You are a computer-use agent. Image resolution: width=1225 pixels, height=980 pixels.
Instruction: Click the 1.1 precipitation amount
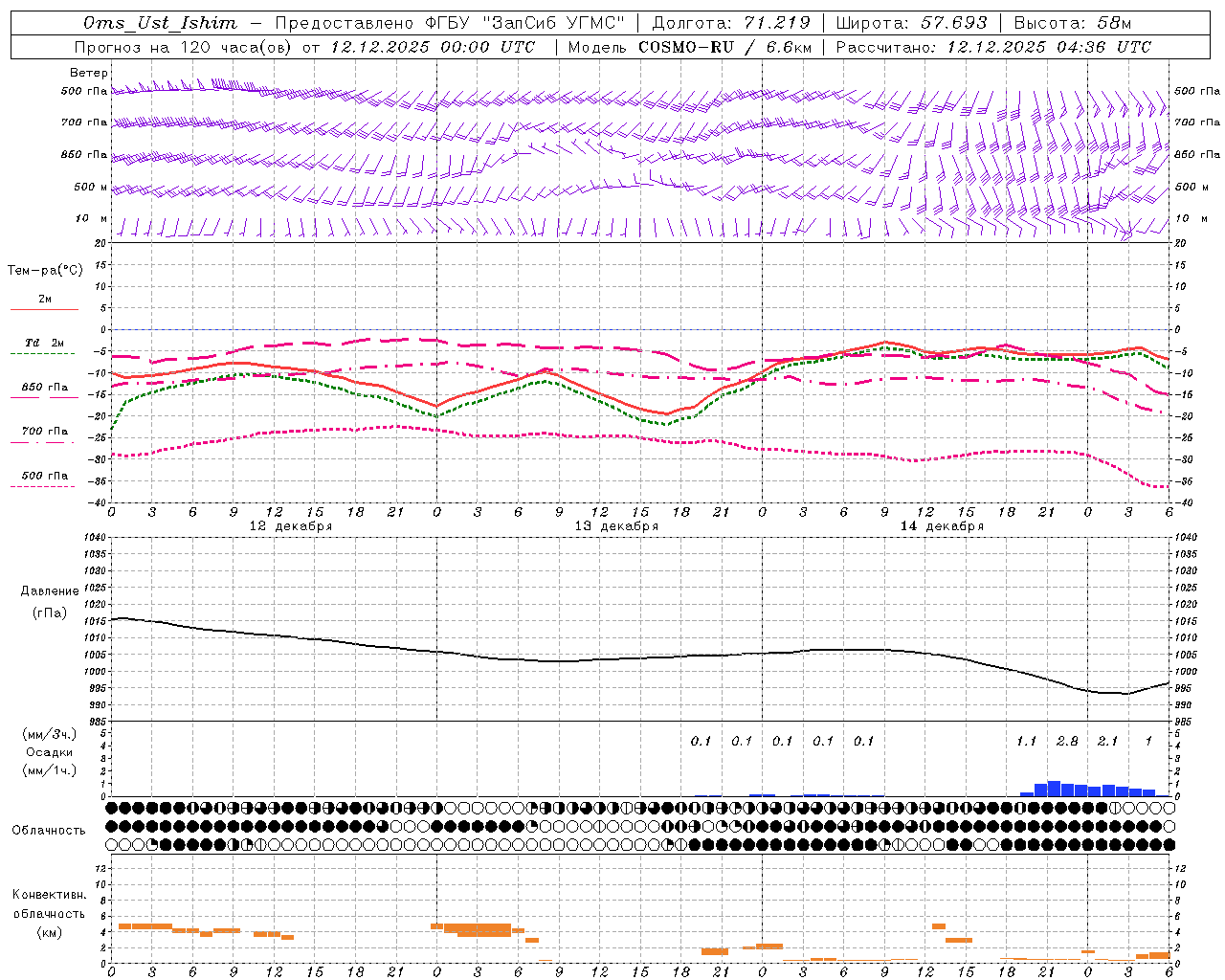point(1026,742)
